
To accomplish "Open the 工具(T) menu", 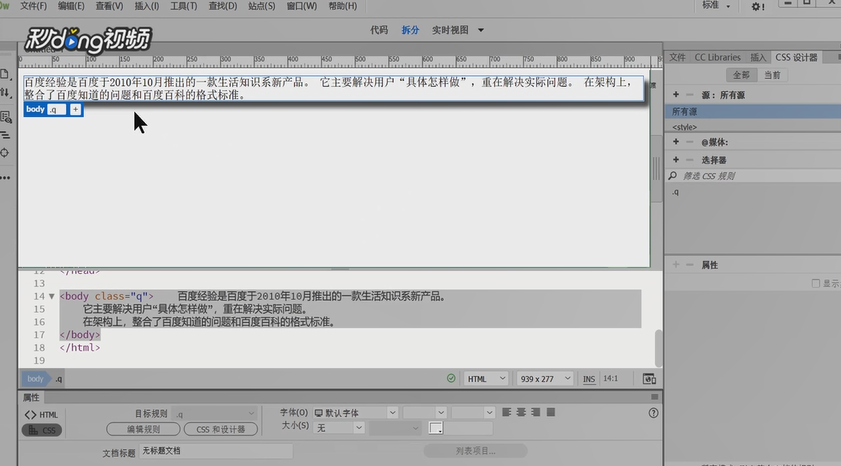I will click(x=183, y=6).
